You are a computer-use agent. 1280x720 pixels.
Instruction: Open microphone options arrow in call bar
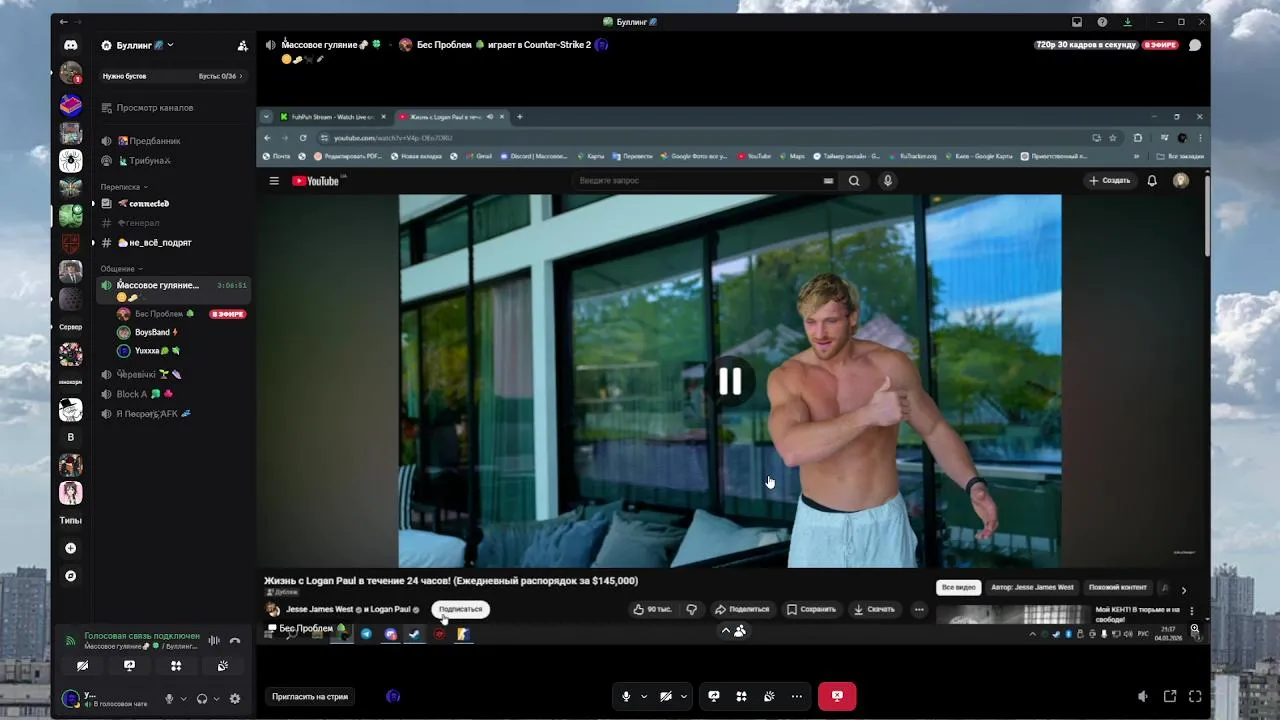pyautogui.click(x=644, y=696)
